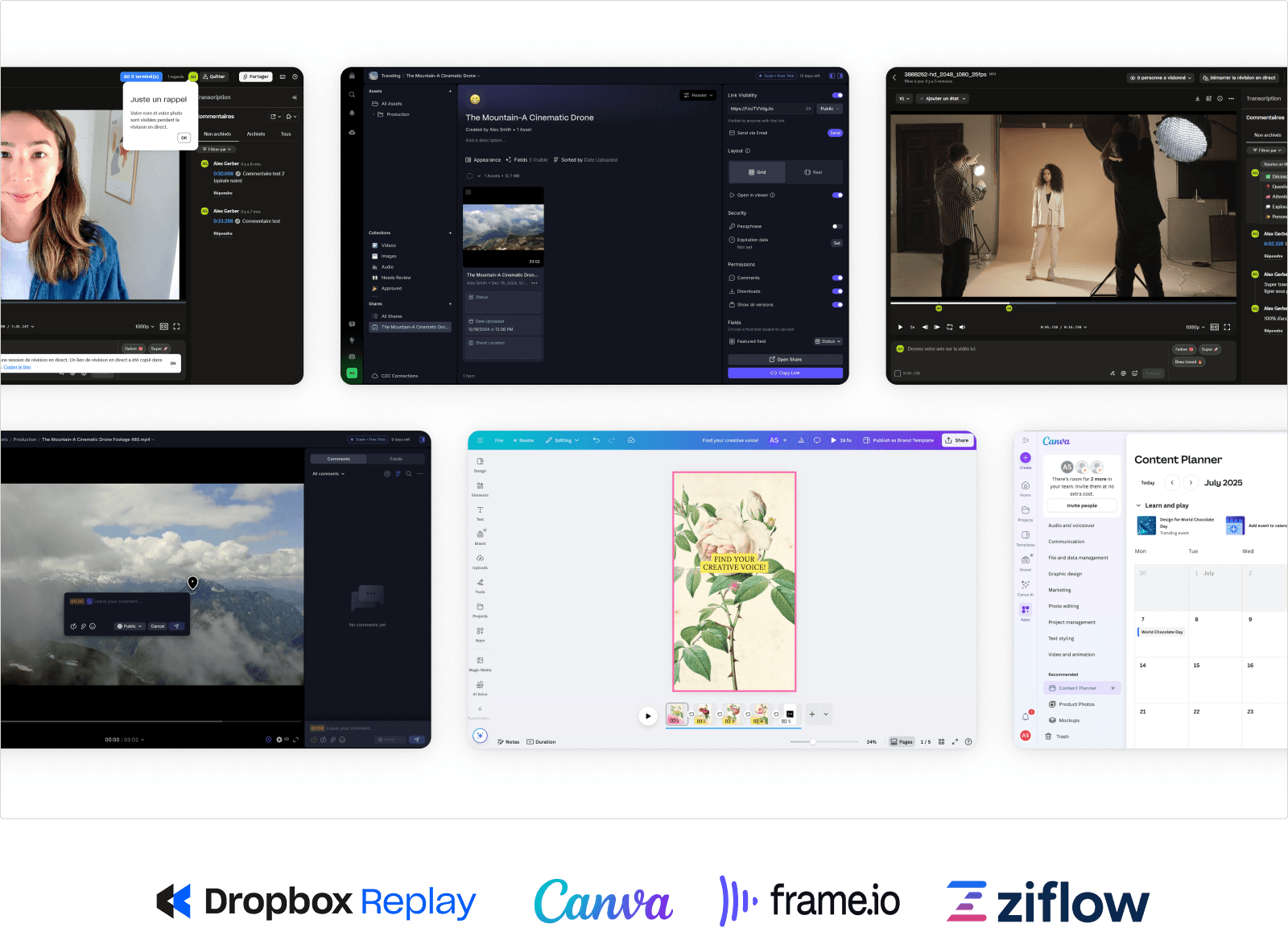Open Tools in the Canva sidebar
The height and width of the screenshot is (932, 1288).
(x=480, y=585)
